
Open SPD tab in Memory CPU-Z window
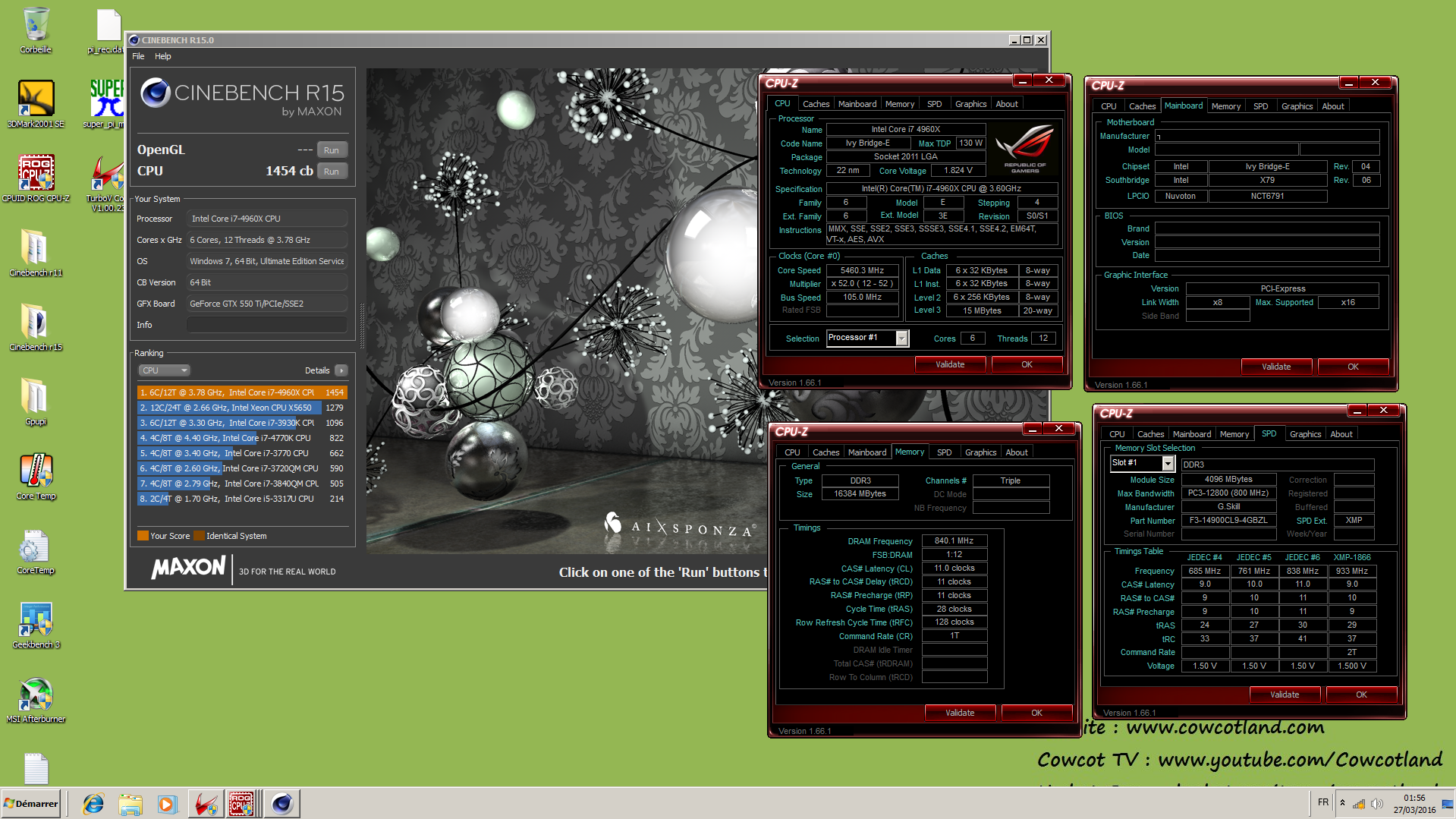point(944,452)
